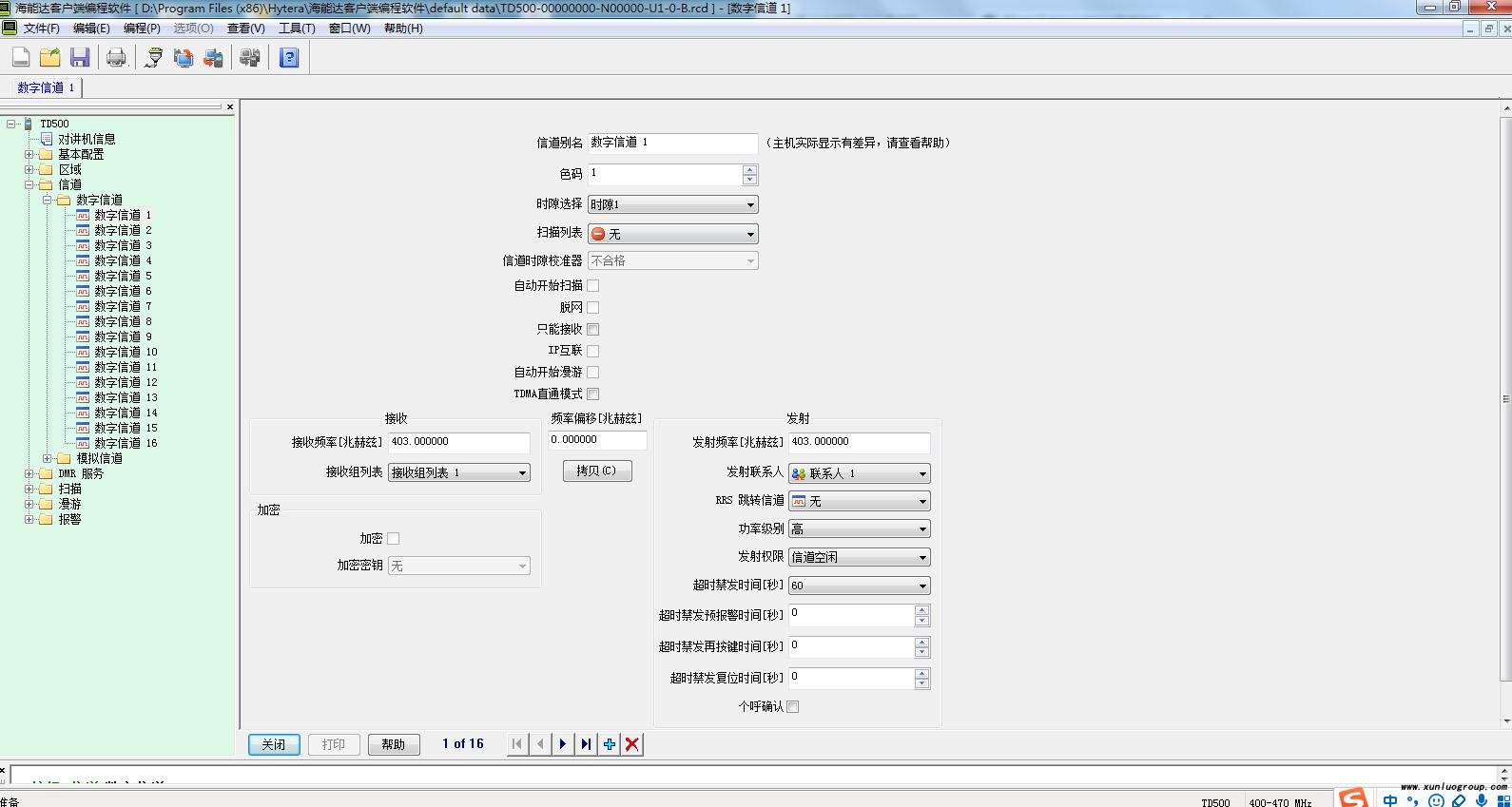Toggle the 个呼确认 checkbox
1512x807 pixels.
[793, 706]
